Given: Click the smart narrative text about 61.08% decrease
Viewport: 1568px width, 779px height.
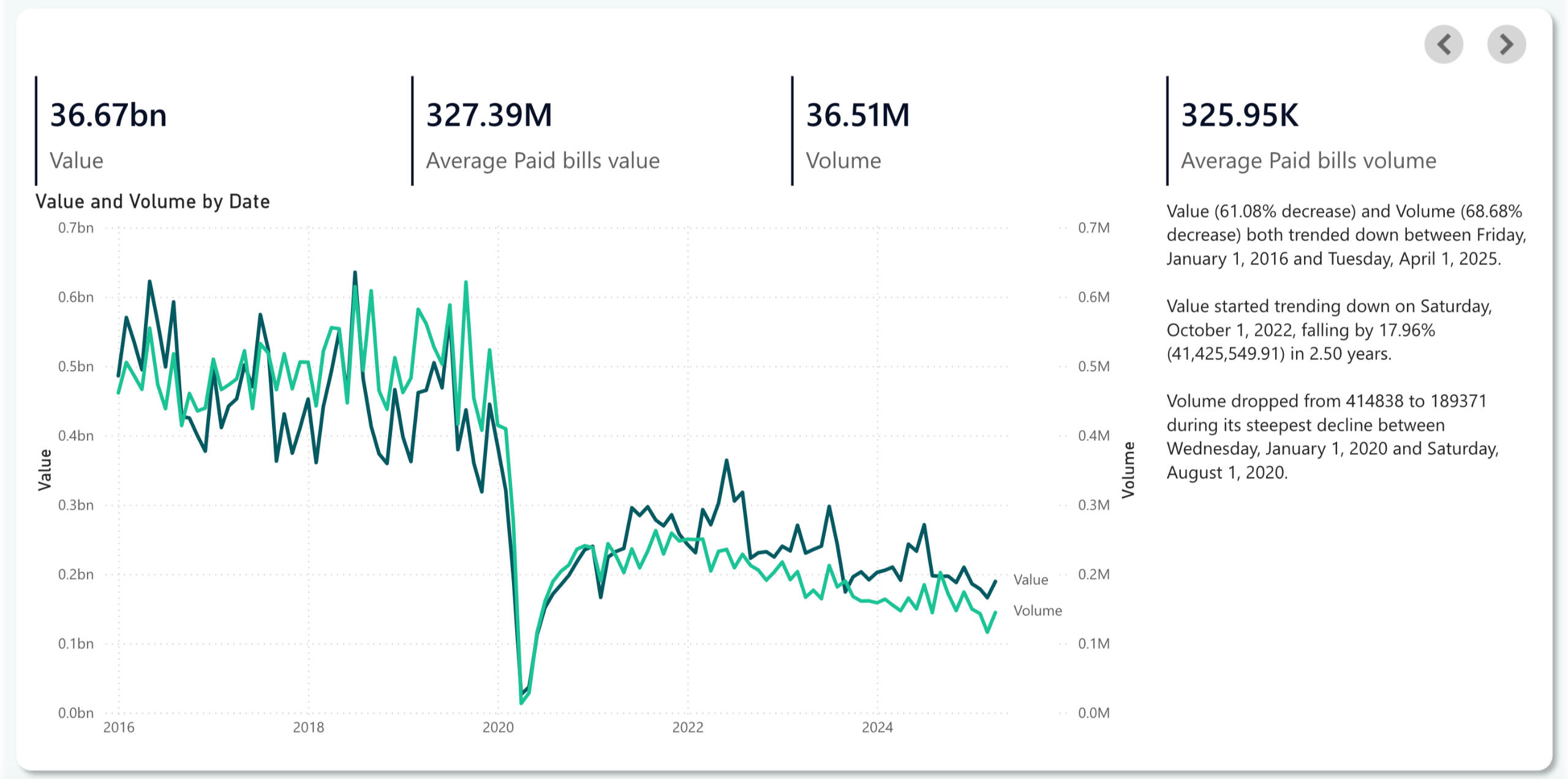Looking at the screenshot, I should click(1345, 235).
